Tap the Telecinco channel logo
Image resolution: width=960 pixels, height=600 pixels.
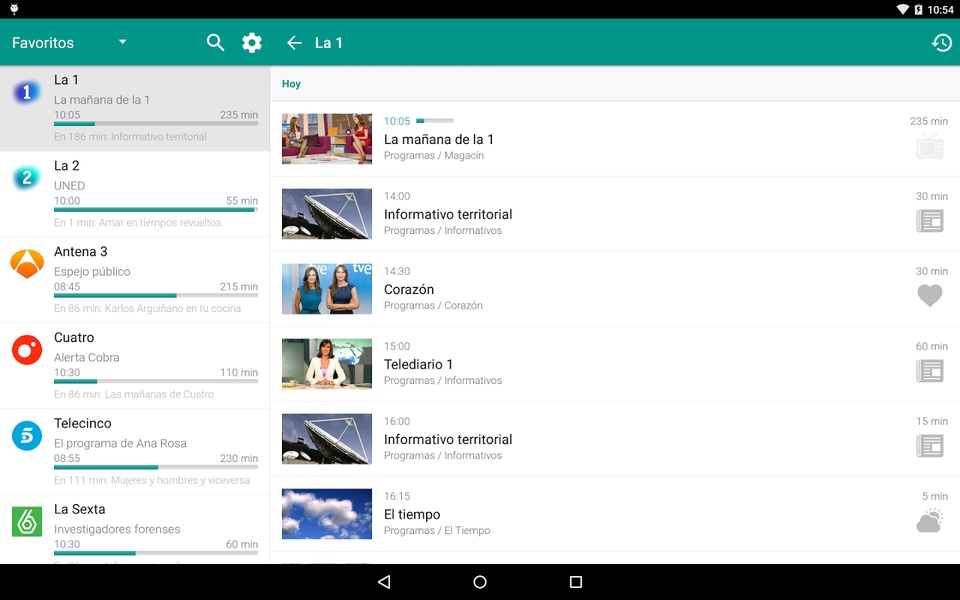[27, 435]
